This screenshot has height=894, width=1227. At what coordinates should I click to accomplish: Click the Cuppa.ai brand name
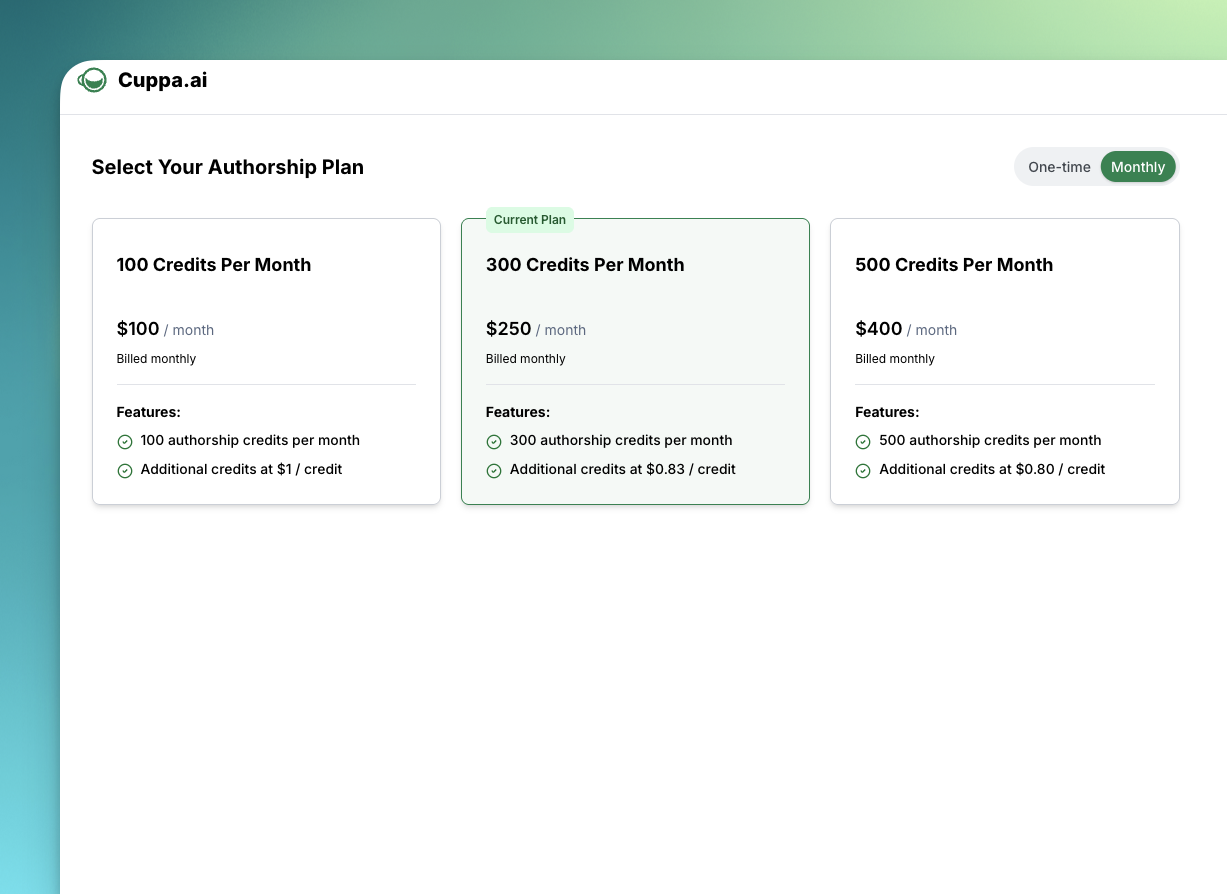point(163,80)
